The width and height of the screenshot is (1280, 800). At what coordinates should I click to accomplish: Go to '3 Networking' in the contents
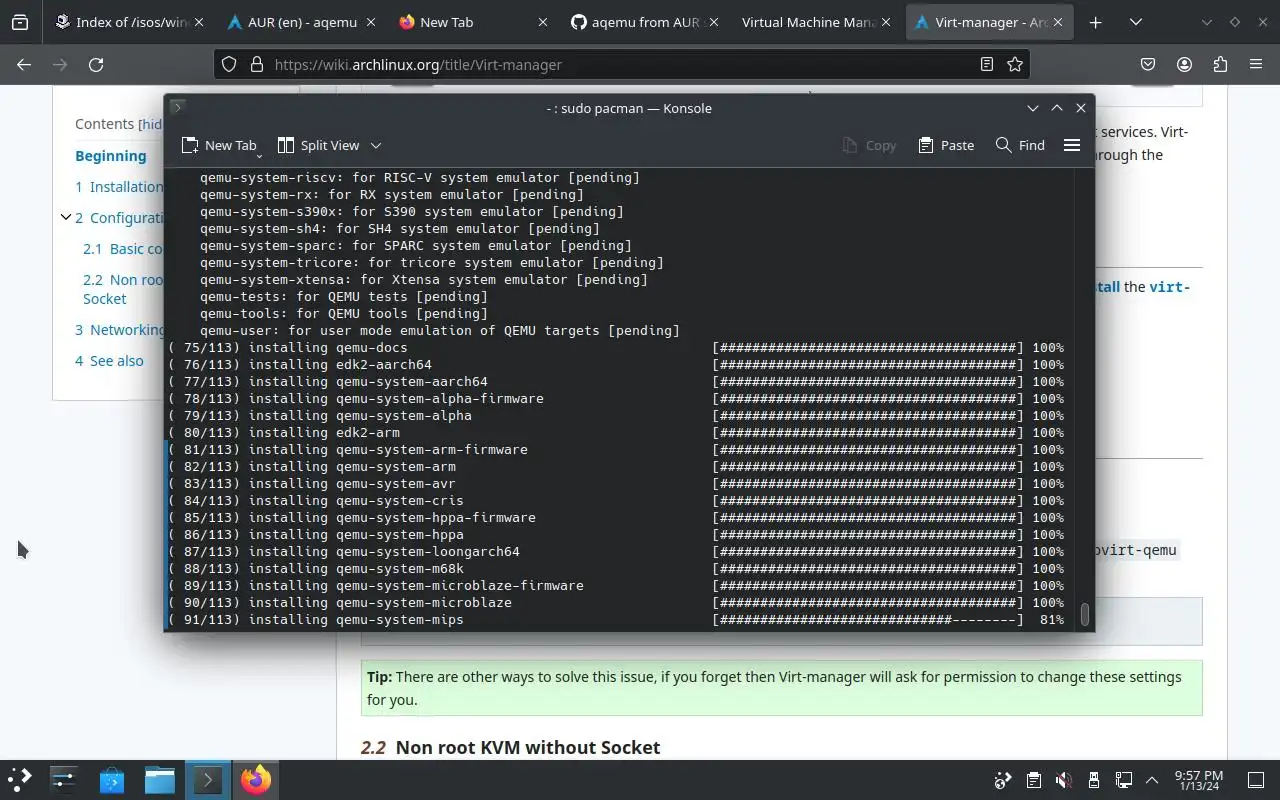click(120, 329)
